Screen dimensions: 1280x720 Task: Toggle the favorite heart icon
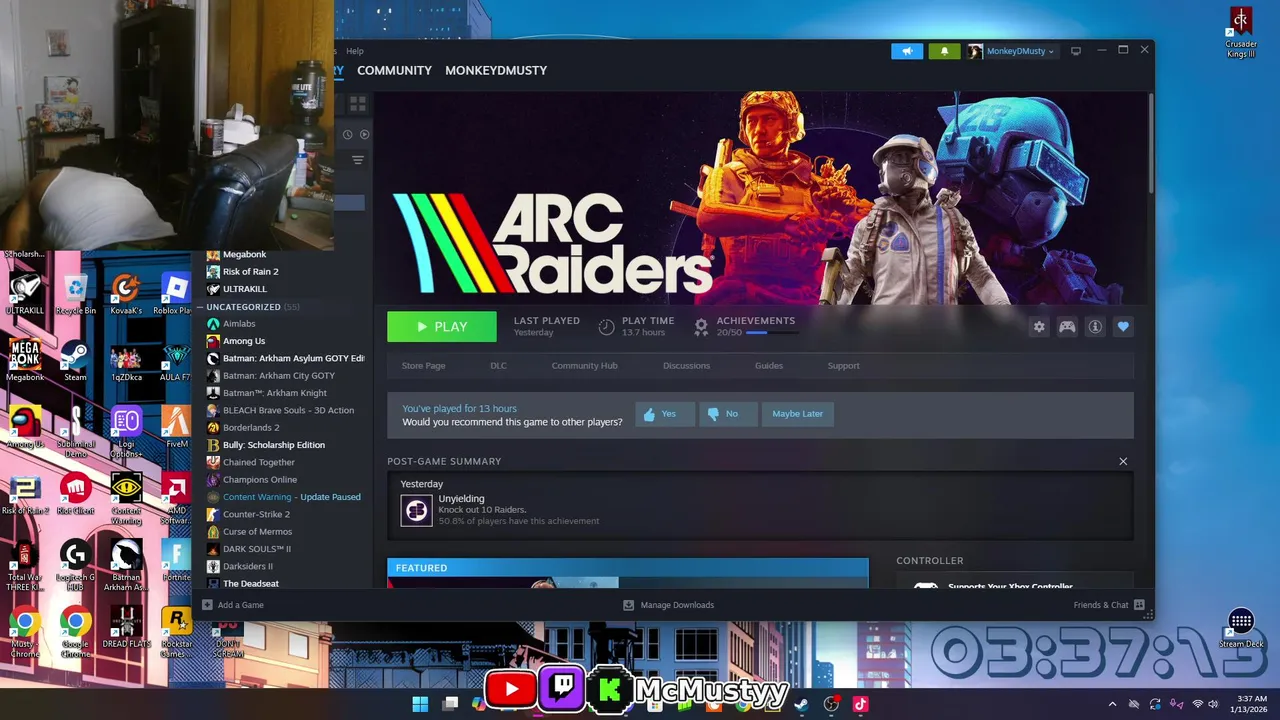(x=1123, y=327)
